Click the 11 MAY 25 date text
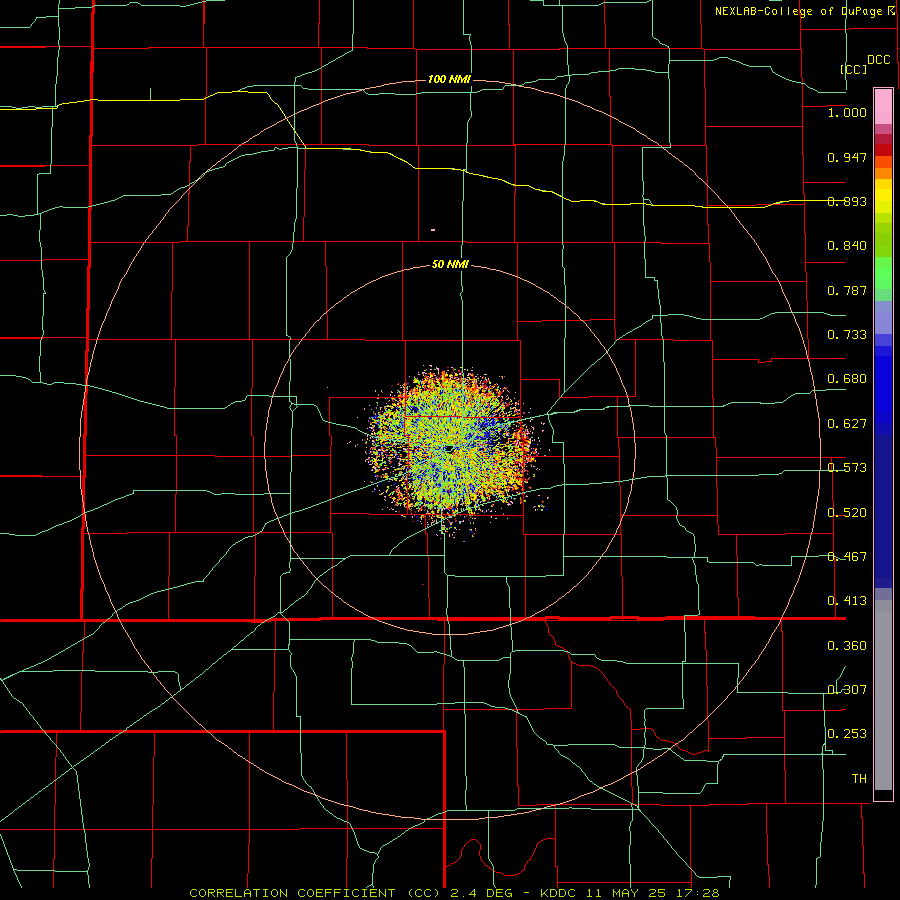This screenshot has width=900, height=900. (628, 893)
